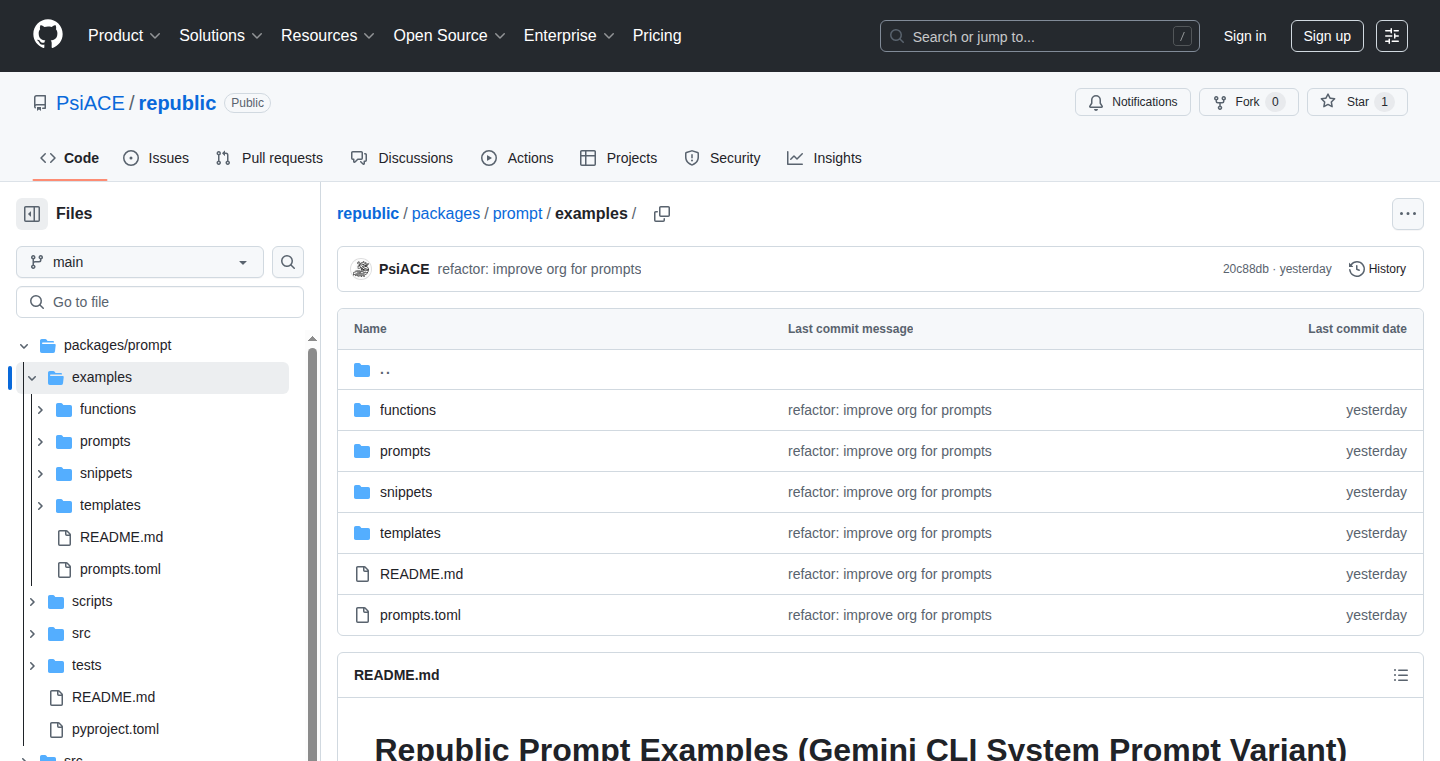The image size is (1440, 761).
Task: Click the command palette icon in the header
Action: click(1392, 36)
